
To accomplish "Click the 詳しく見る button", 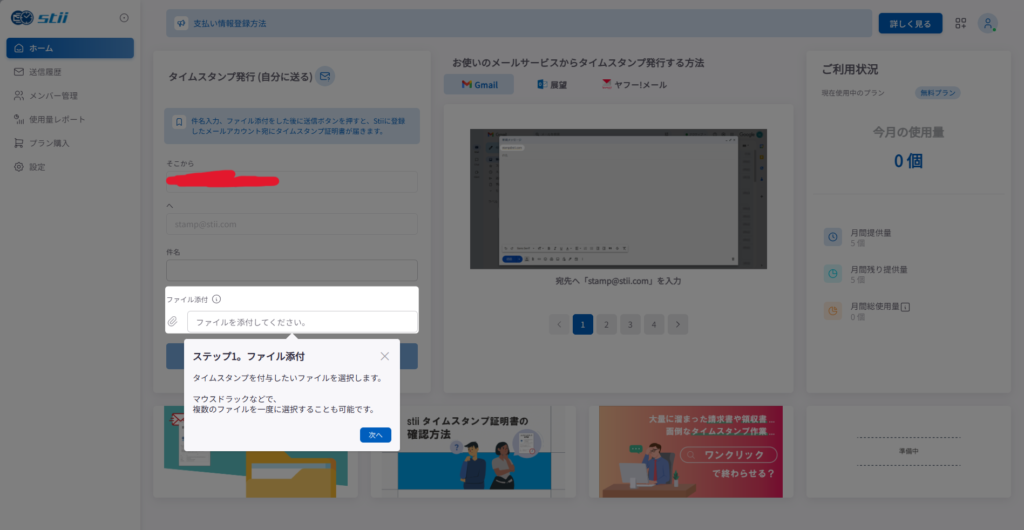I will click(x=910, y=23).
